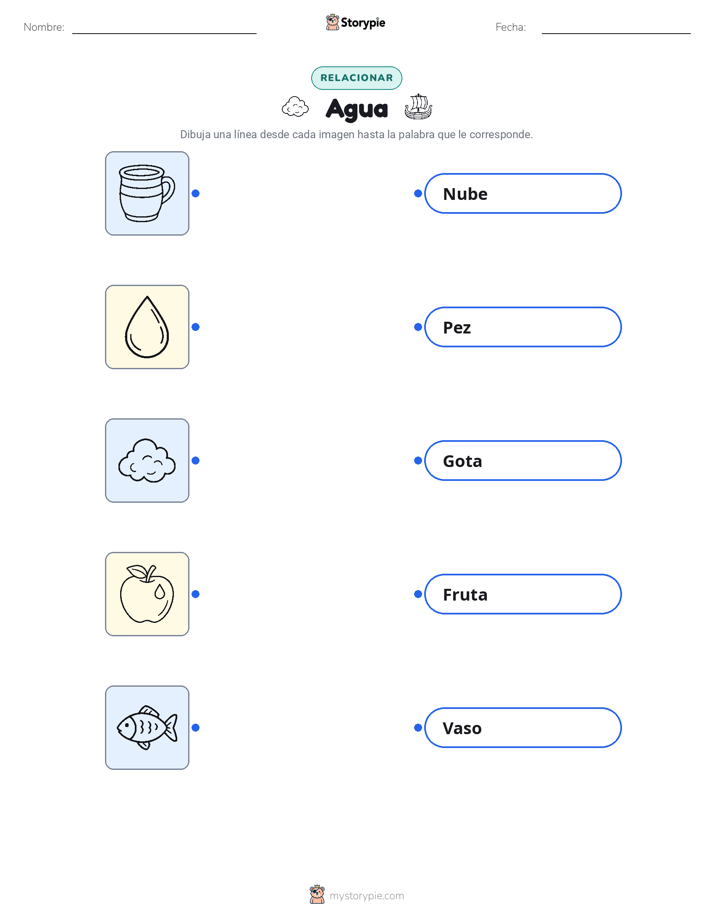Select the Vaso word box

point(523,728)
